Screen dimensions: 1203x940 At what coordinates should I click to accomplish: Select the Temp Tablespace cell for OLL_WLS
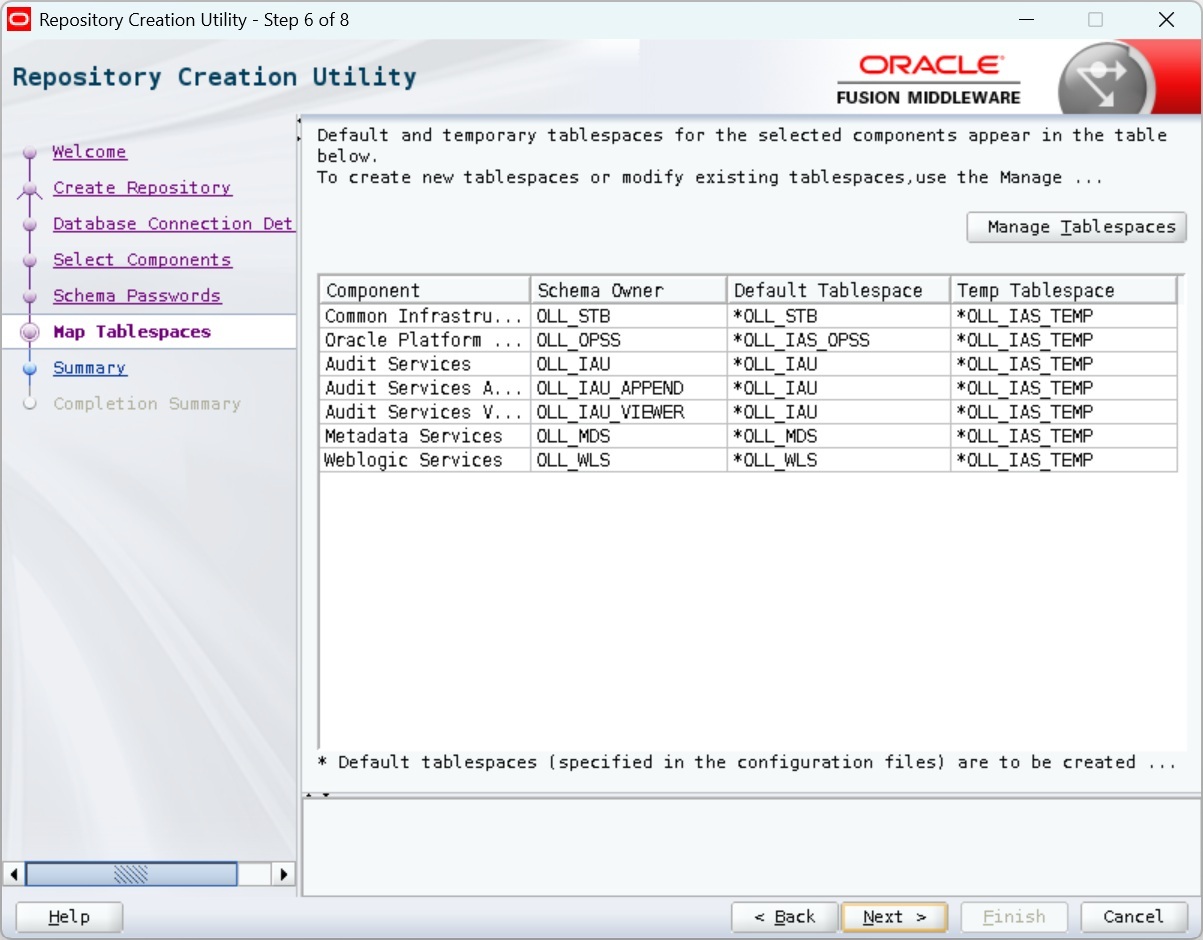click(x=1062, y=460)
